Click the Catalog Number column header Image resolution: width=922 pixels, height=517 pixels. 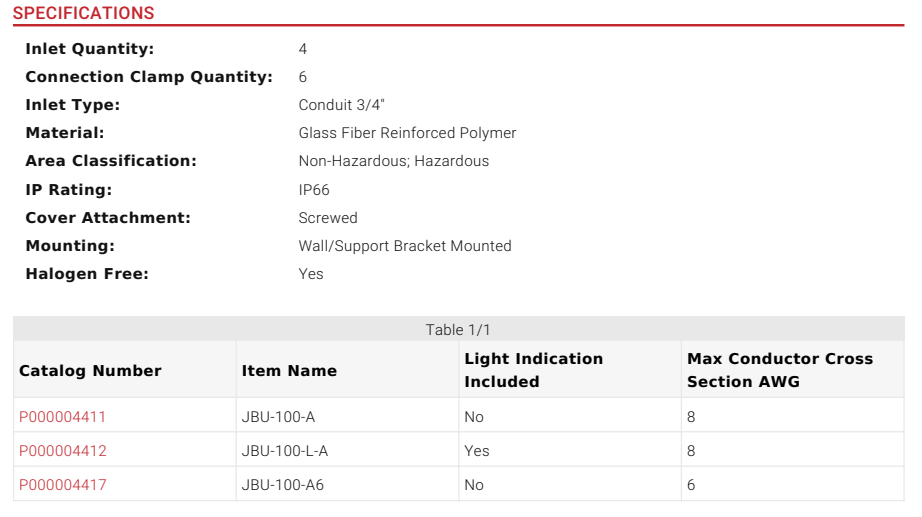(90, 370)
